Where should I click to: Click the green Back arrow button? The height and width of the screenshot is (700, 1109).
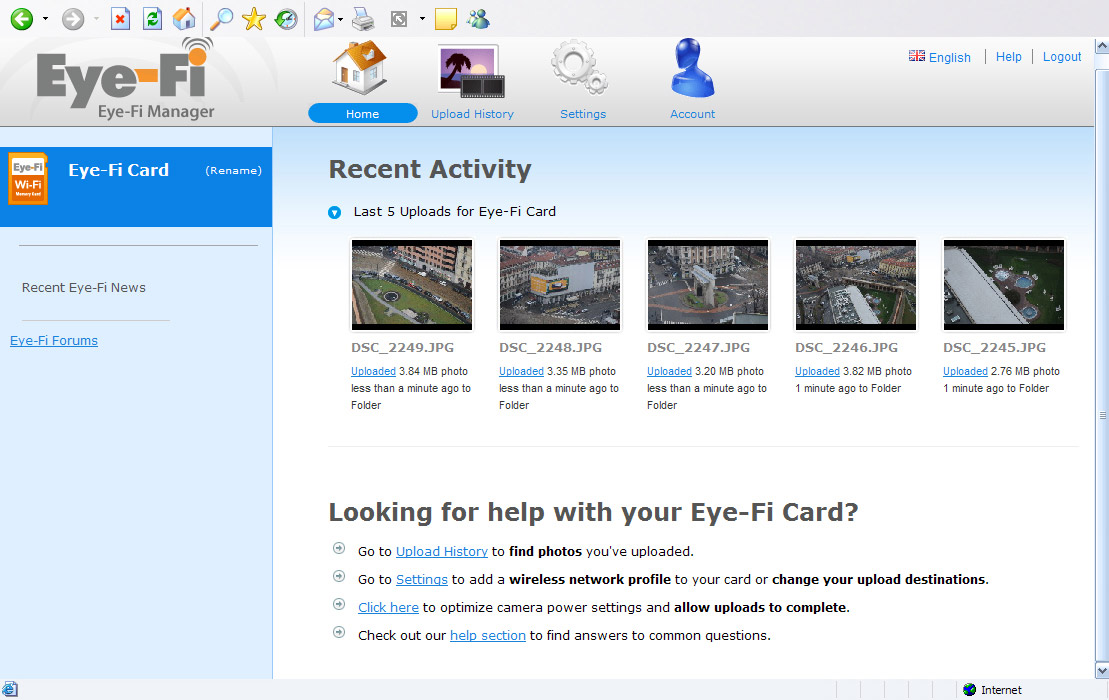click(x=22, y=18)
